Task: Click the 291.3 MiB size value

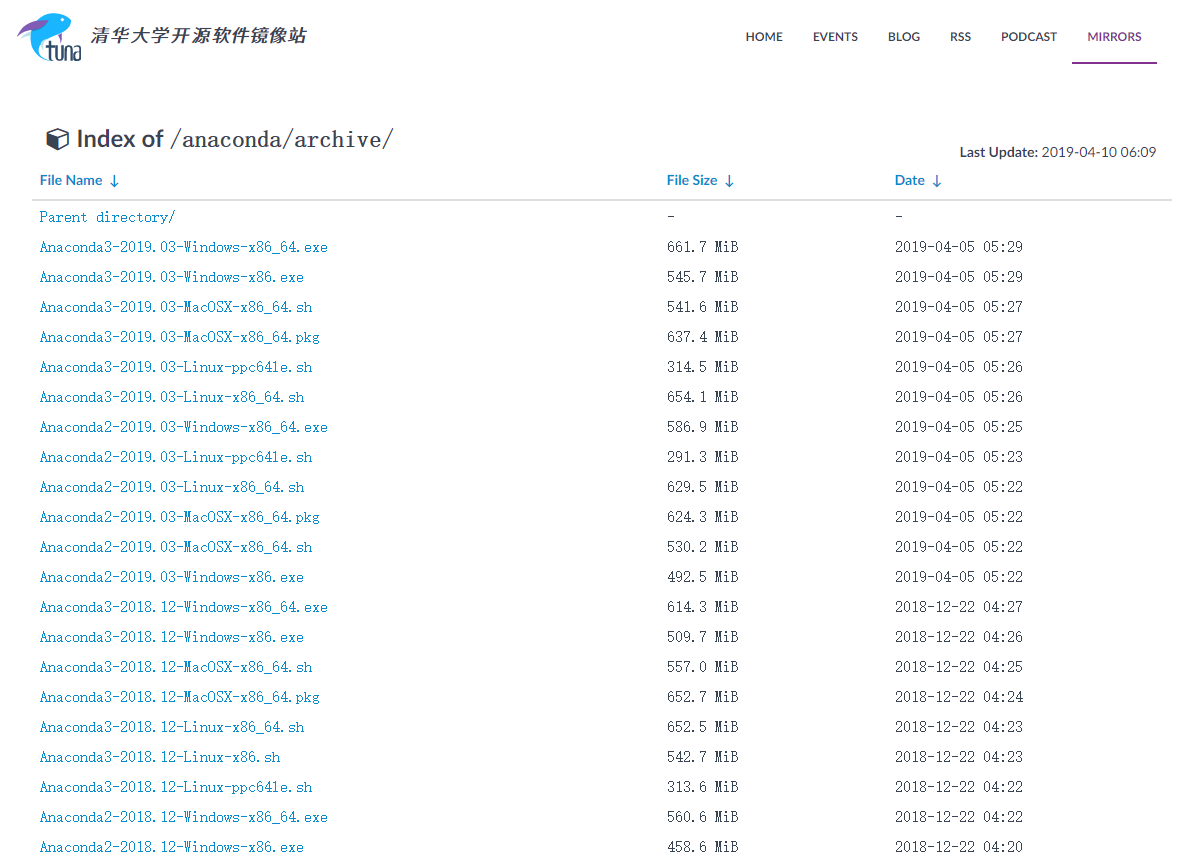Action: [702, 457]
